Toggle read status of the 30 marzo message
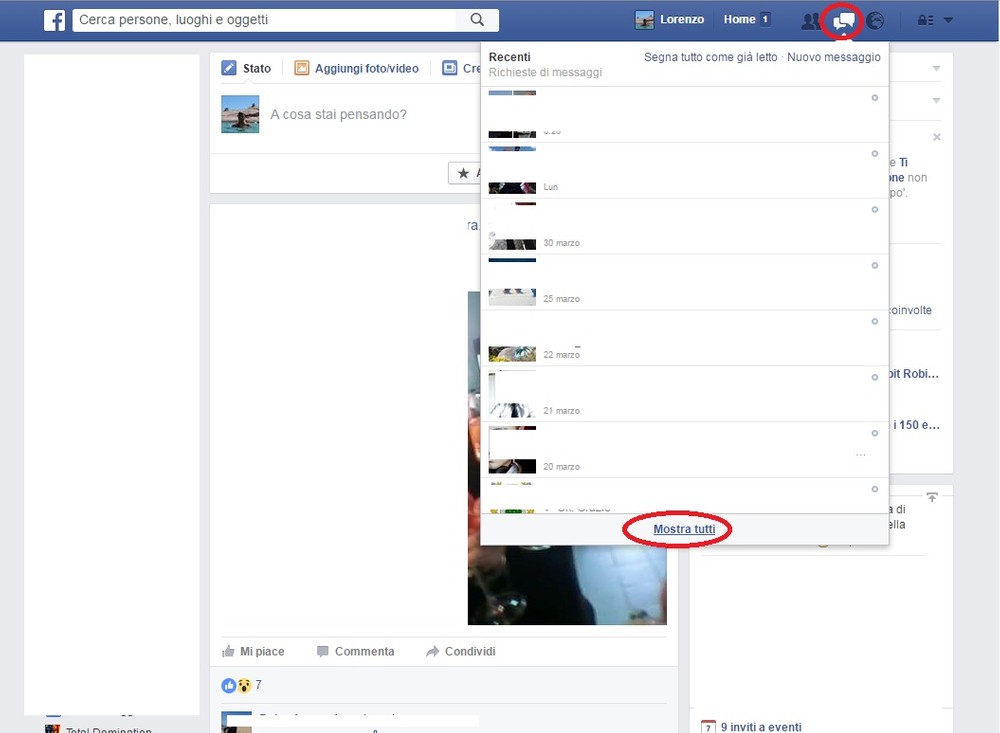The height and width of the screenshot is (733, 1000). (875, 210)
